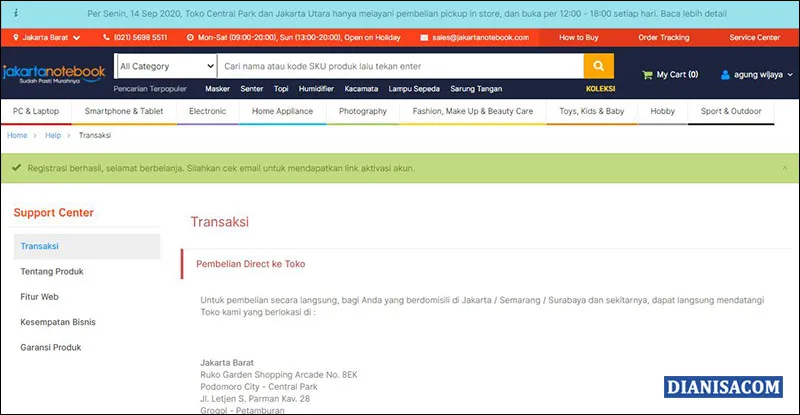The height and width of the screenshot is (415, 800).
Task: Click the Help breadcrumb link
Action: click(53, 135)
